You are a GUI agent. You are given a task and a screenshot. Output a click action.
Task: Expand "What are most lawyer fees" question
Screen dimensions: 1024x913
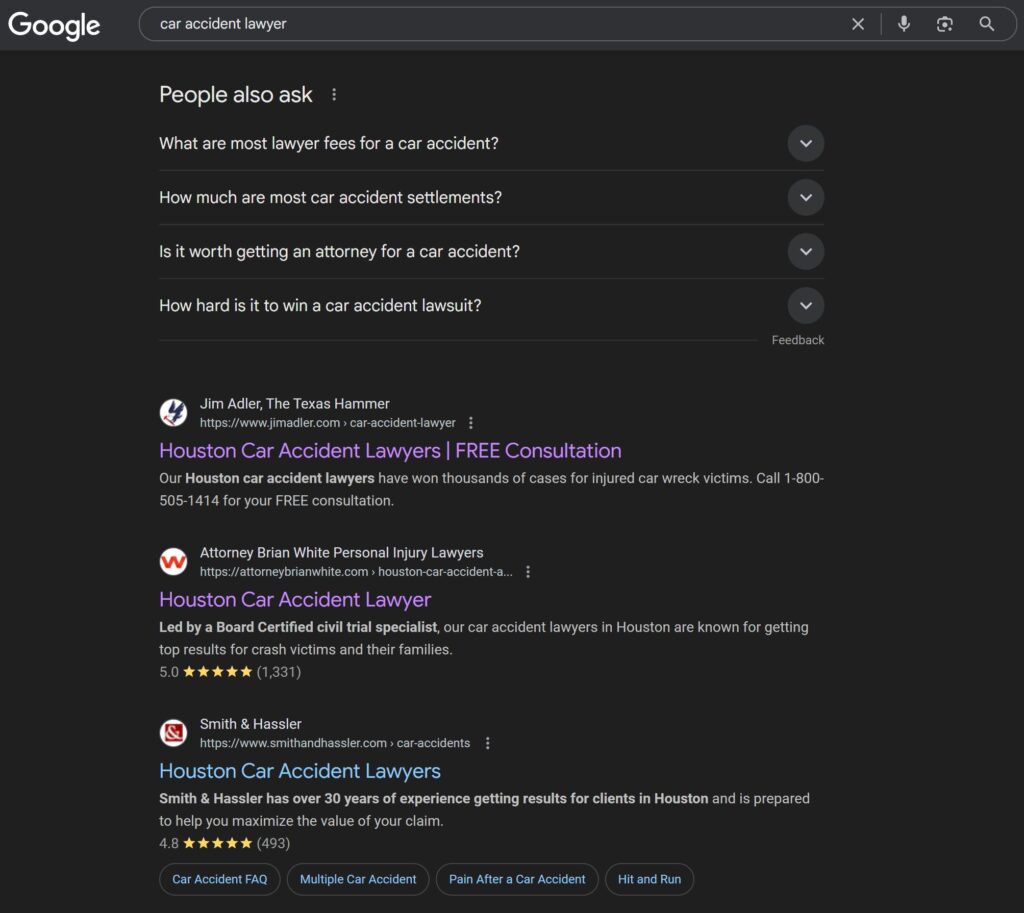[491, 143]
